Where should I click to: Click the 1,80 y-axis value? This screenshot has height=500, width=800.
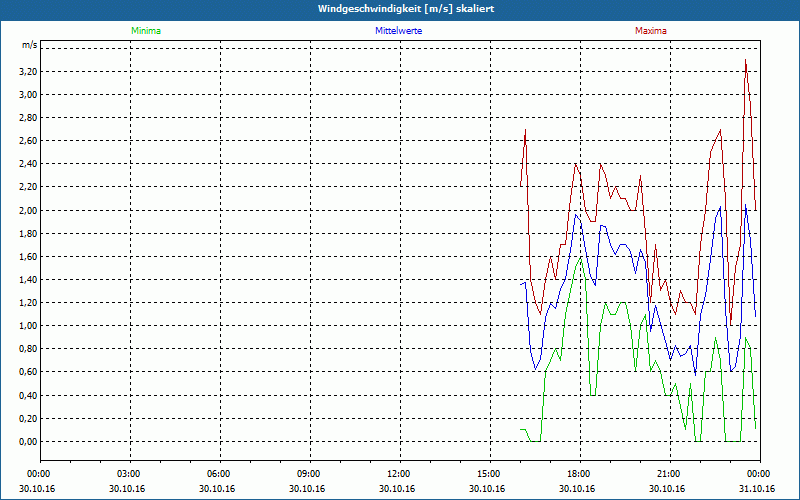tap(28, 234)
